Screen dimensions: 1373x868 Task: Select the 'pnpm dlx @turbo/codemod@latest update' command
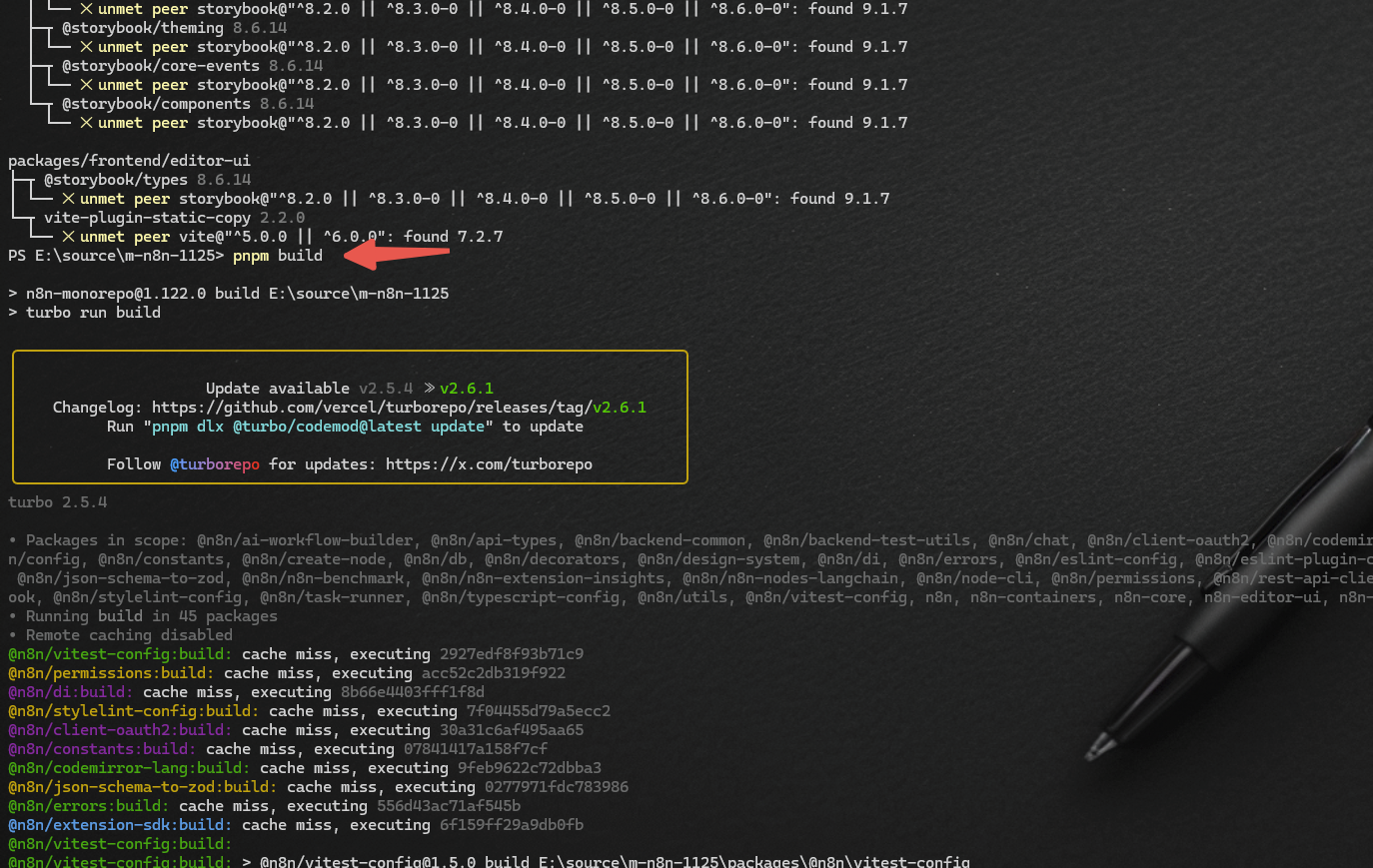(319, 427)
